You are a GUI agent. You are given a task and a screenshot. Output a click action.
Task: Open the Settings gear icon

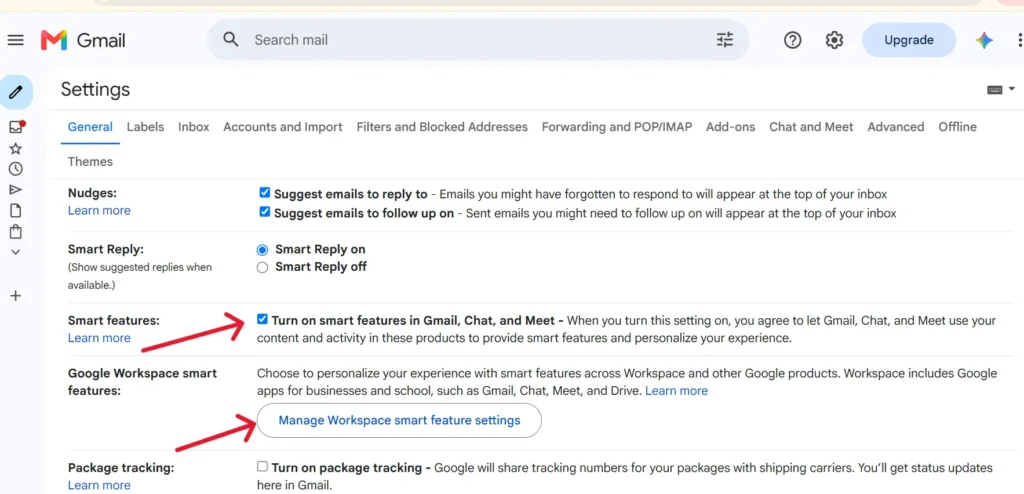click(x=834, y=41)
